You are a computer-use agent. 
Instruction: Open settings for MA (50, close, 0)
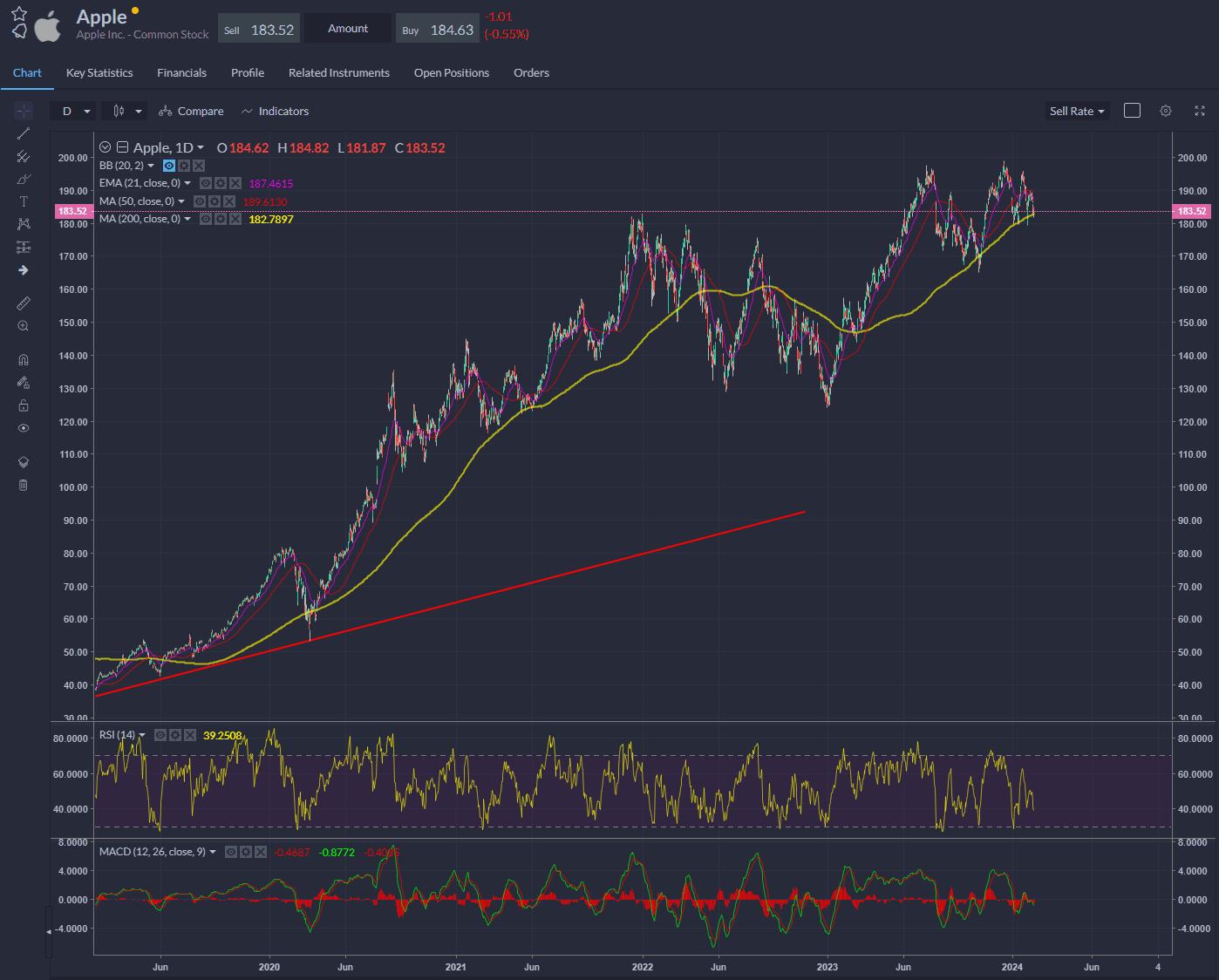point(215,201)
